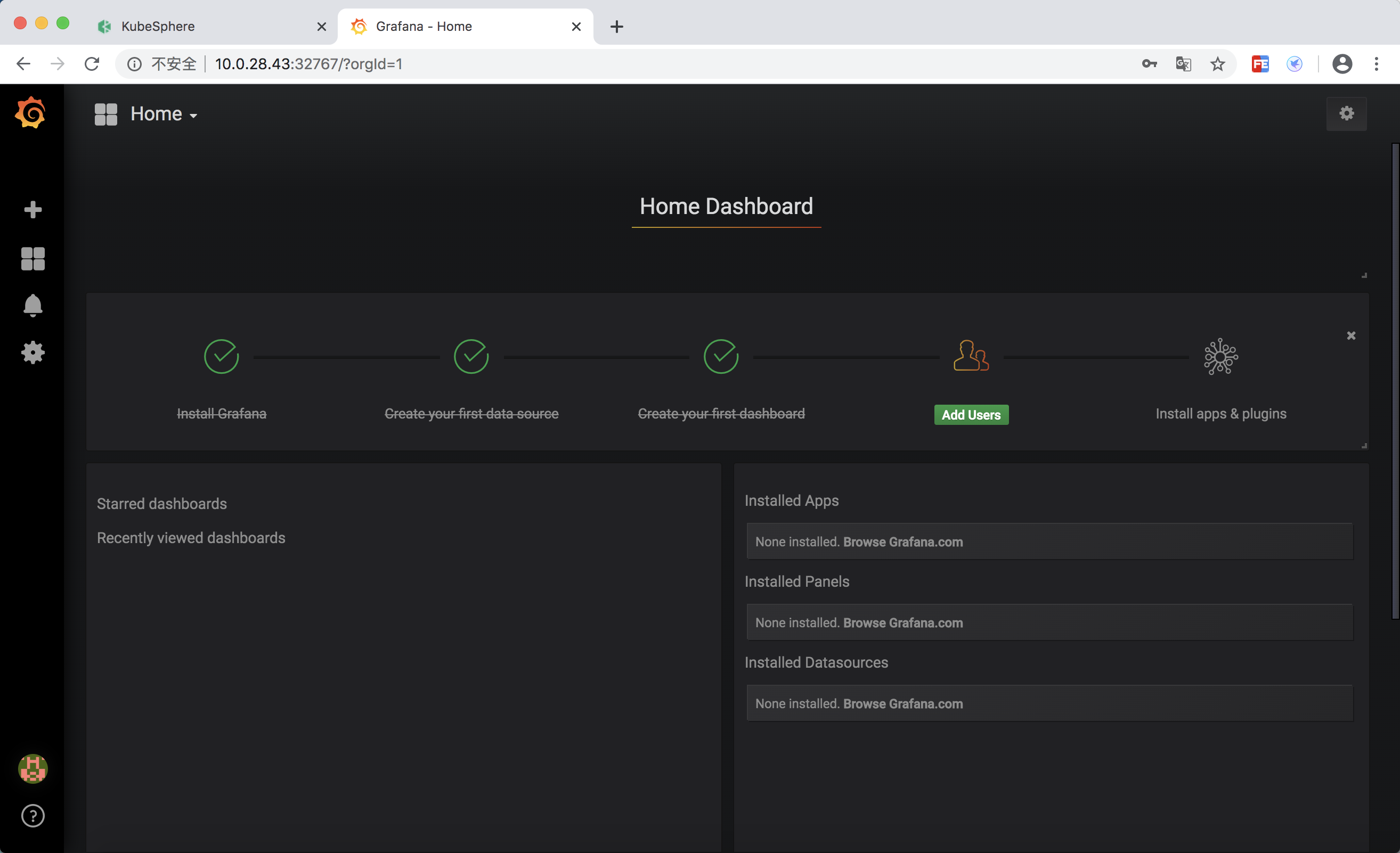Click the Add Users button
The width and height of the screenshot is (1400, 853).
[971, 415]
